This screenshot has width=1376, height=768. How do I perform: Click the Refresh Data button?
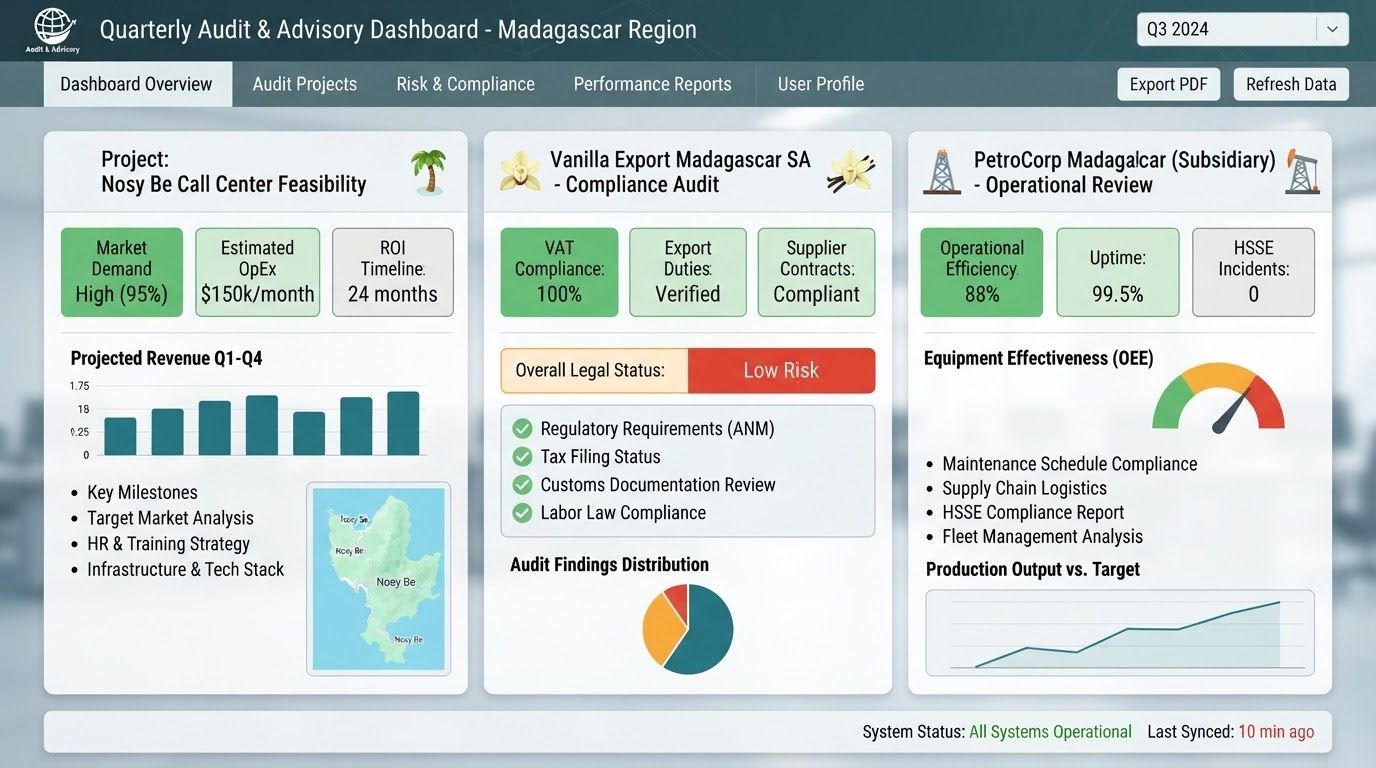click(x=1291, y=84)
